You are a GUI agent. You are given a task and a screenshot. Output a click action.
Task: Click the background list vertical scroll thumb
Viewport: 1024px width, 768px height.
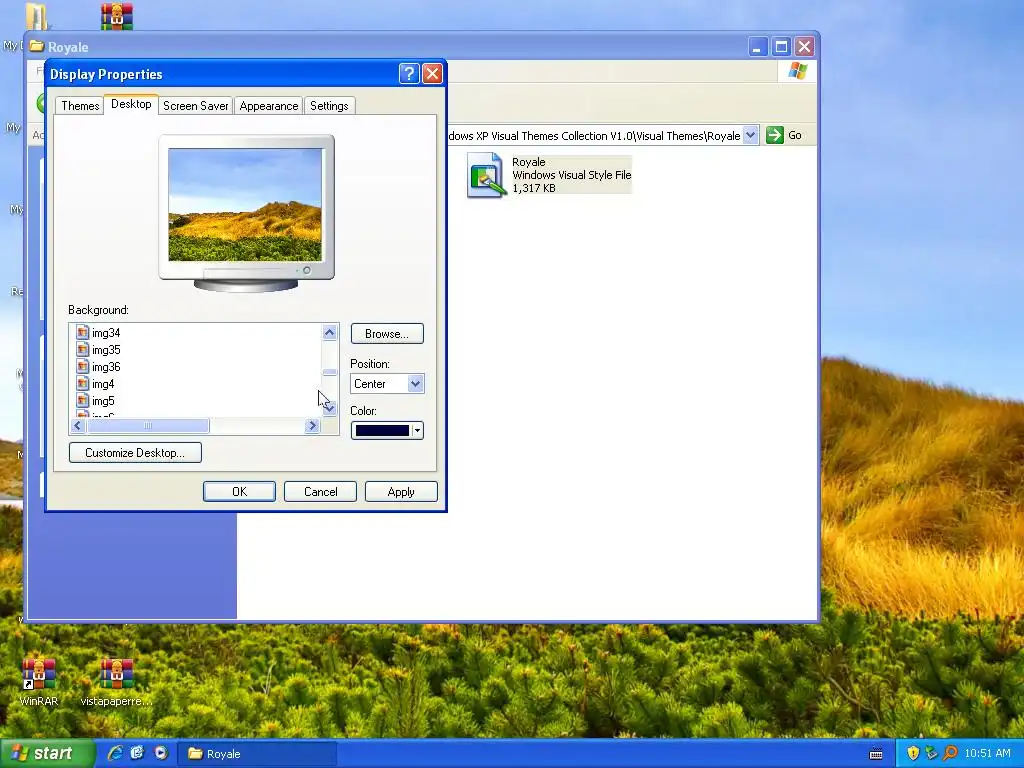(329, 372)
